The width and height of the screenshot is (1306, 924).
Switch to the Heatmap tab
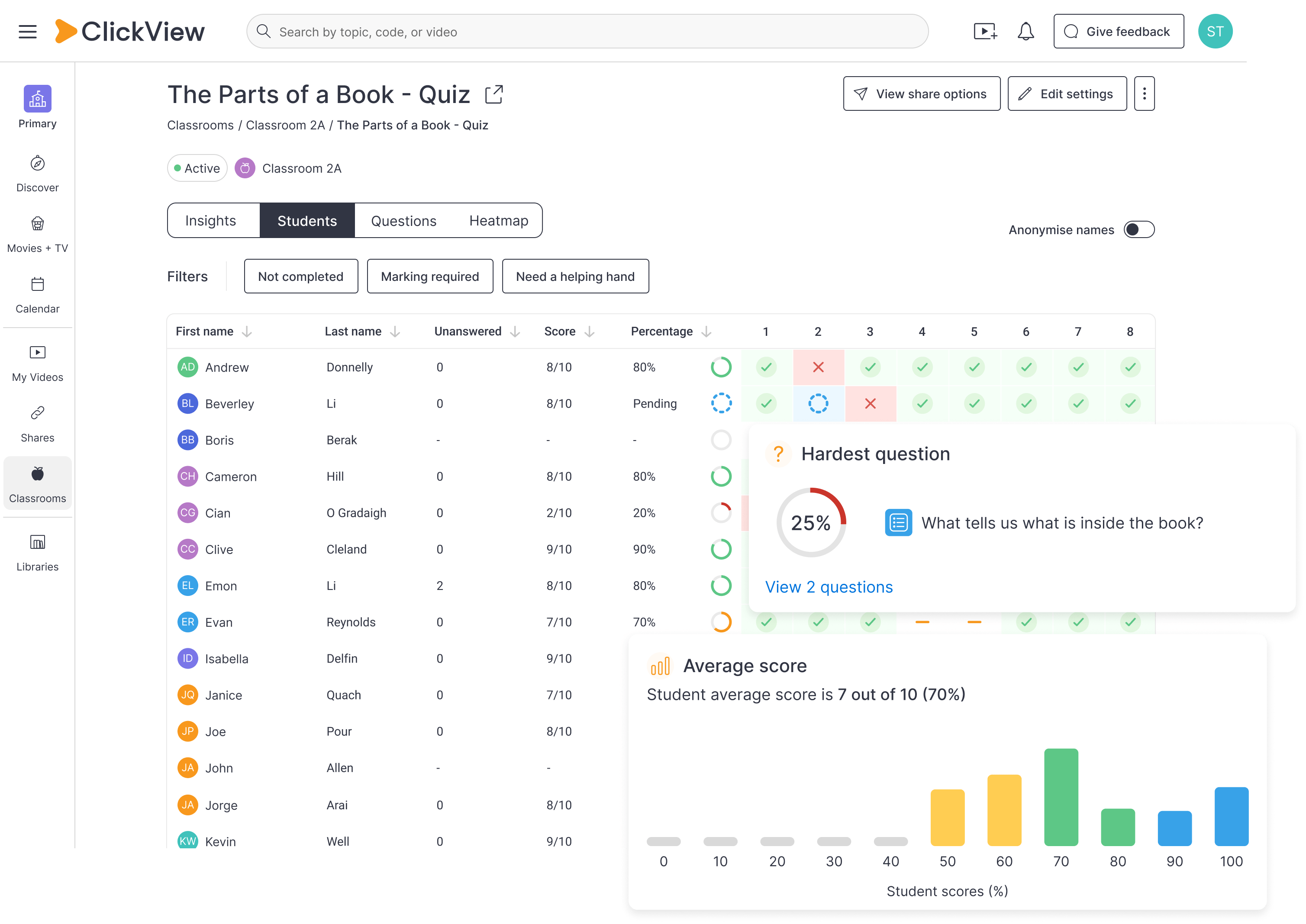499,221
